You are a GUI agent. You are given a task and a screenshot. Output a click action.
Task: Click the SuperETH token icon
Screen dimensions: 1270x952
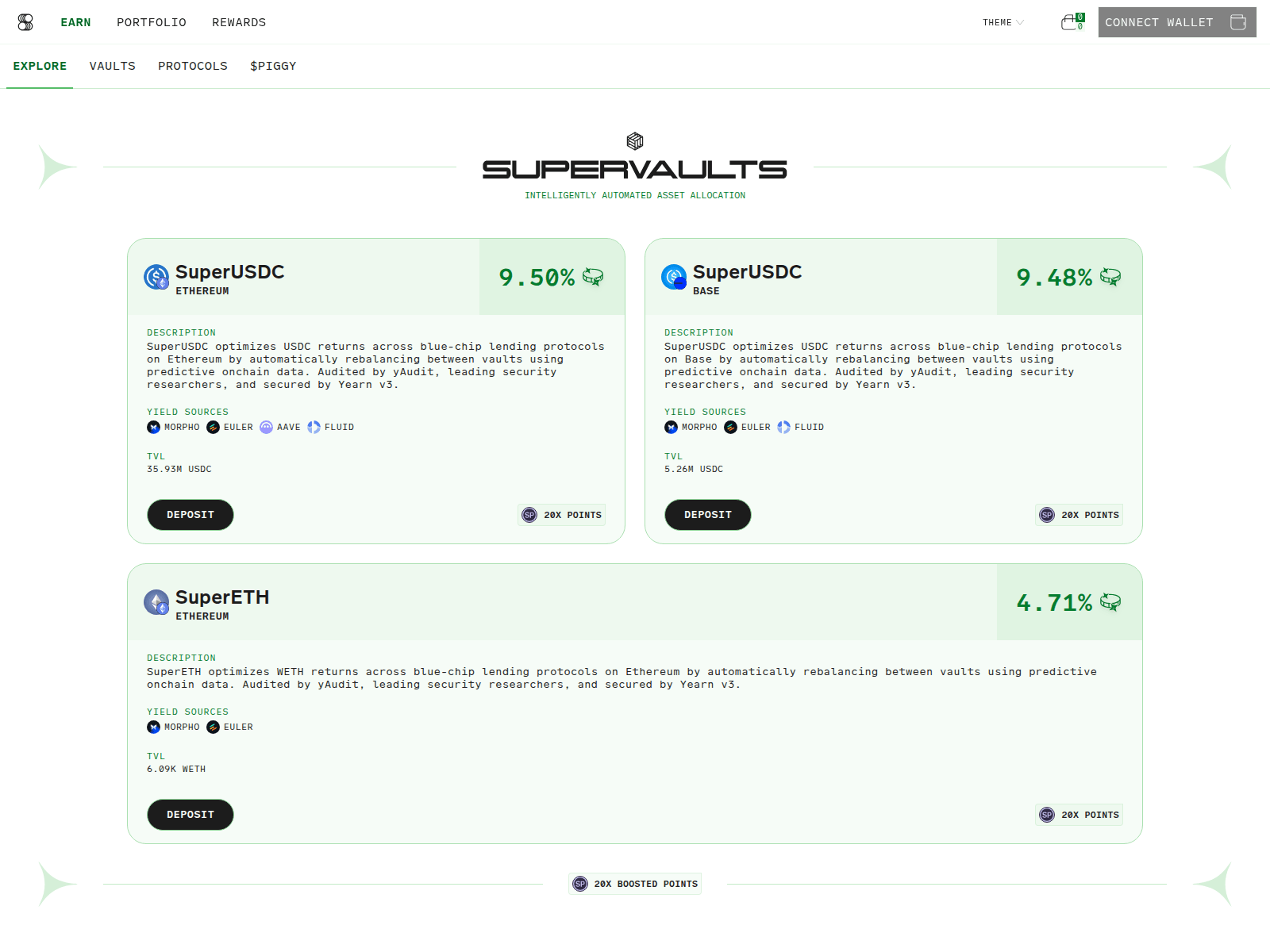(x=156, y=602)
